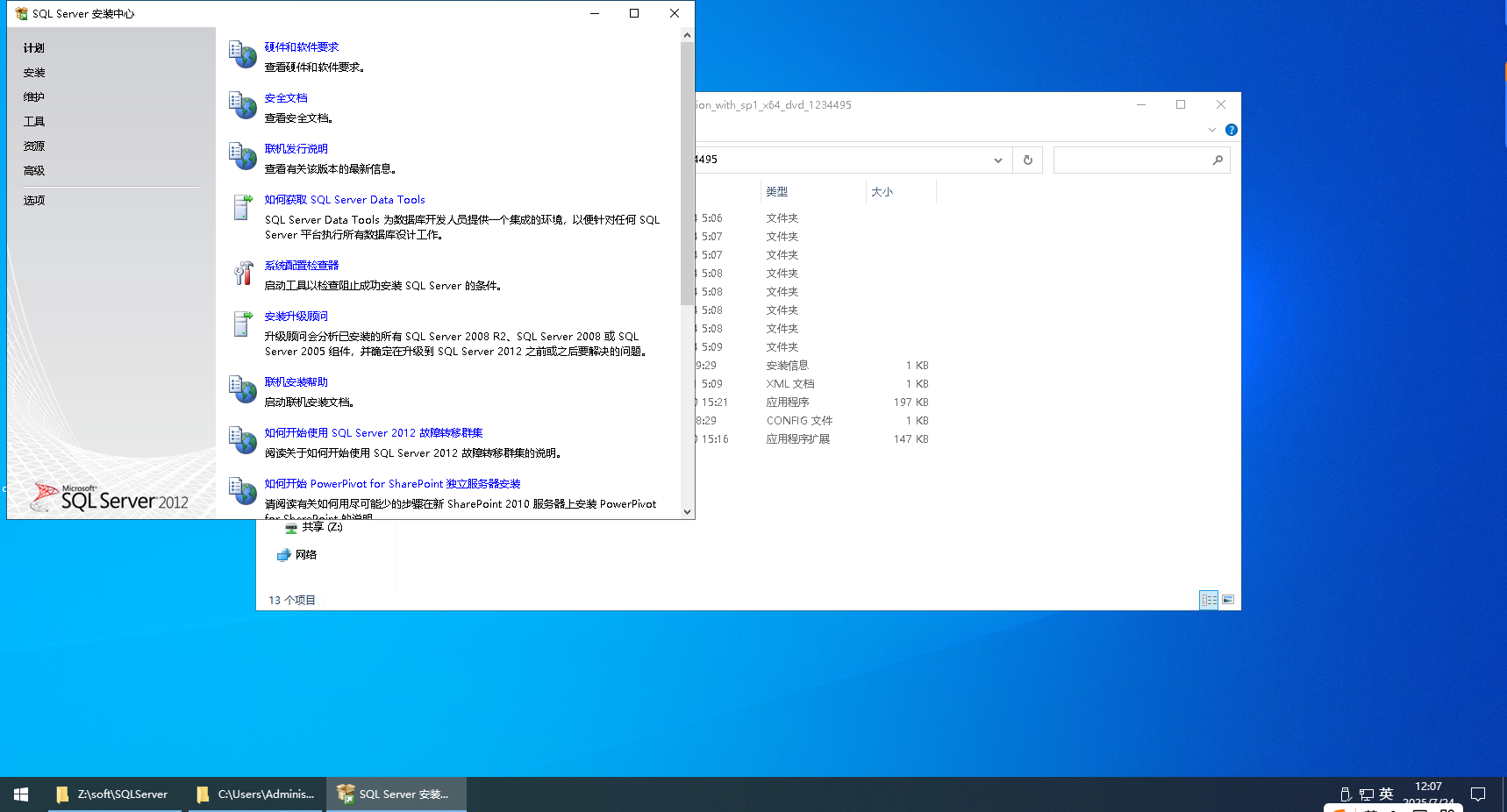The height and width of the screenshot is (812, 1507).
Task: Click the 故障转移群集 help icon
Action: point(242,439)
